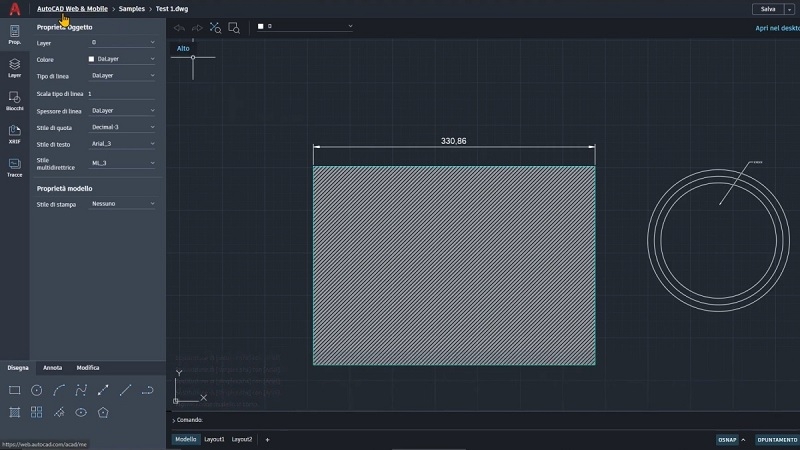Select the Spline draw tool
This screenshot has width=800, height=450.
pyautogui.click(x=81, y=390)
